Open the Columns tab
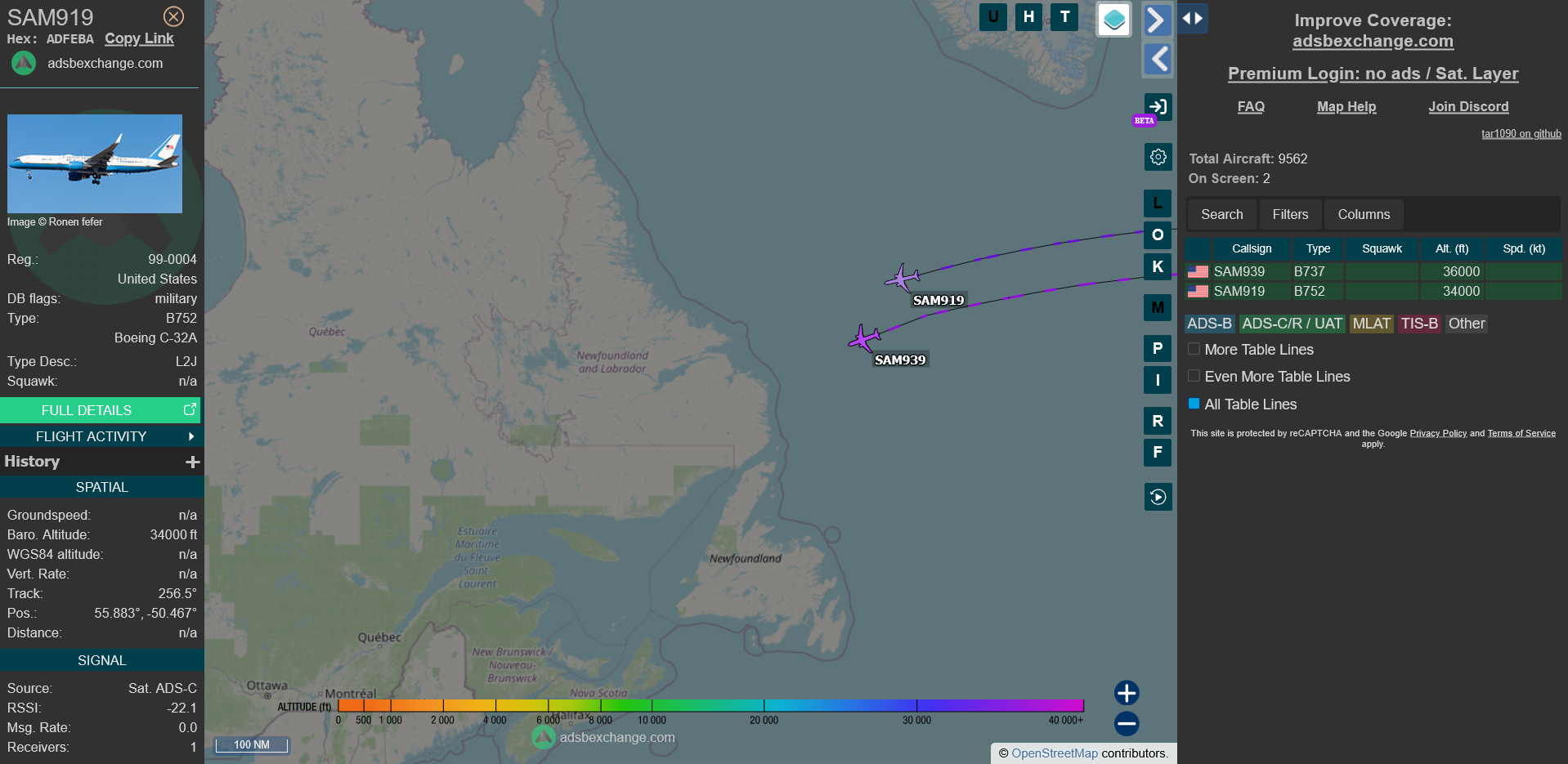 tap(1364, 214)
